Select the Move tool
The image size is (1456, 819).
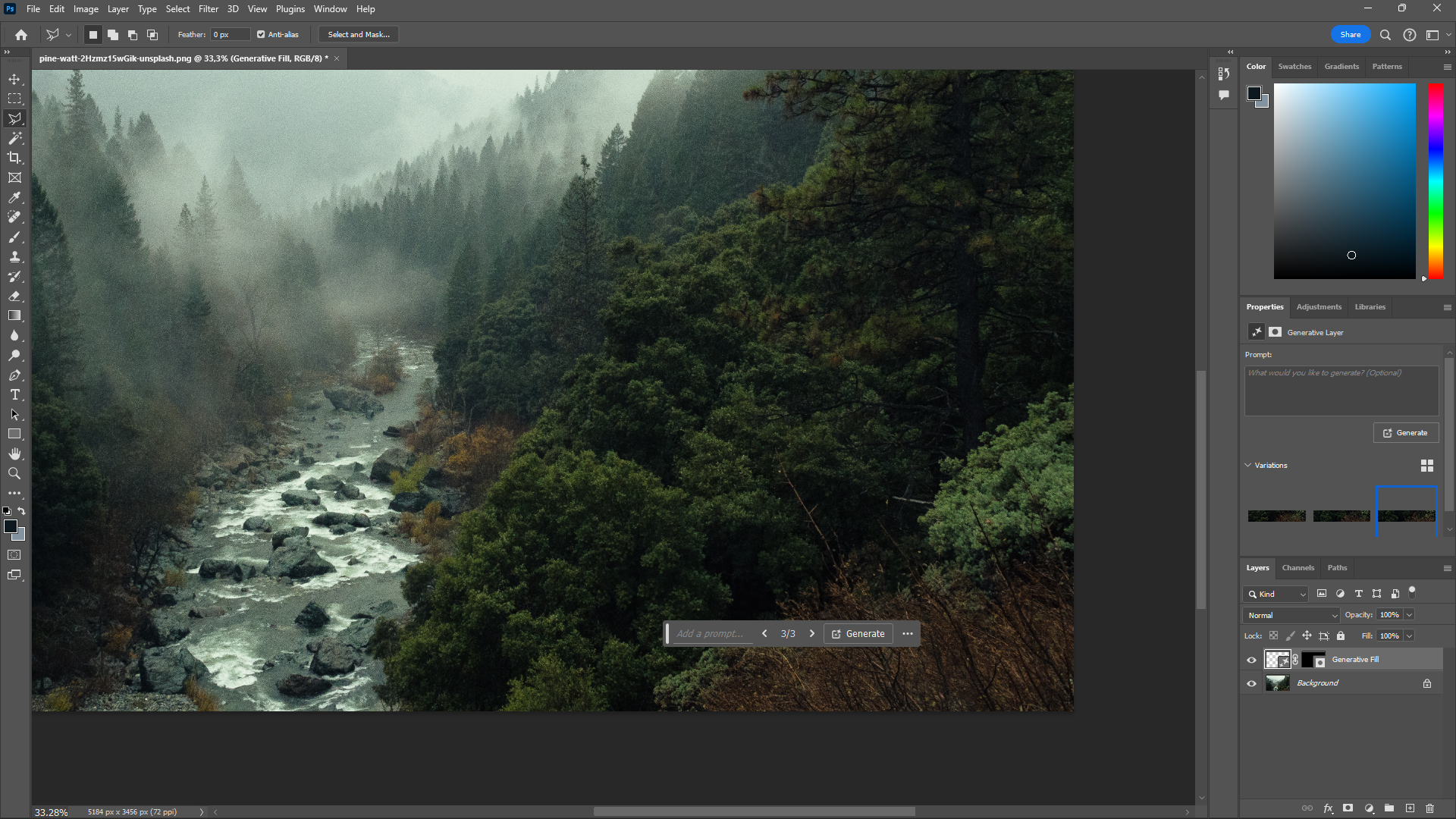[15, 78]
